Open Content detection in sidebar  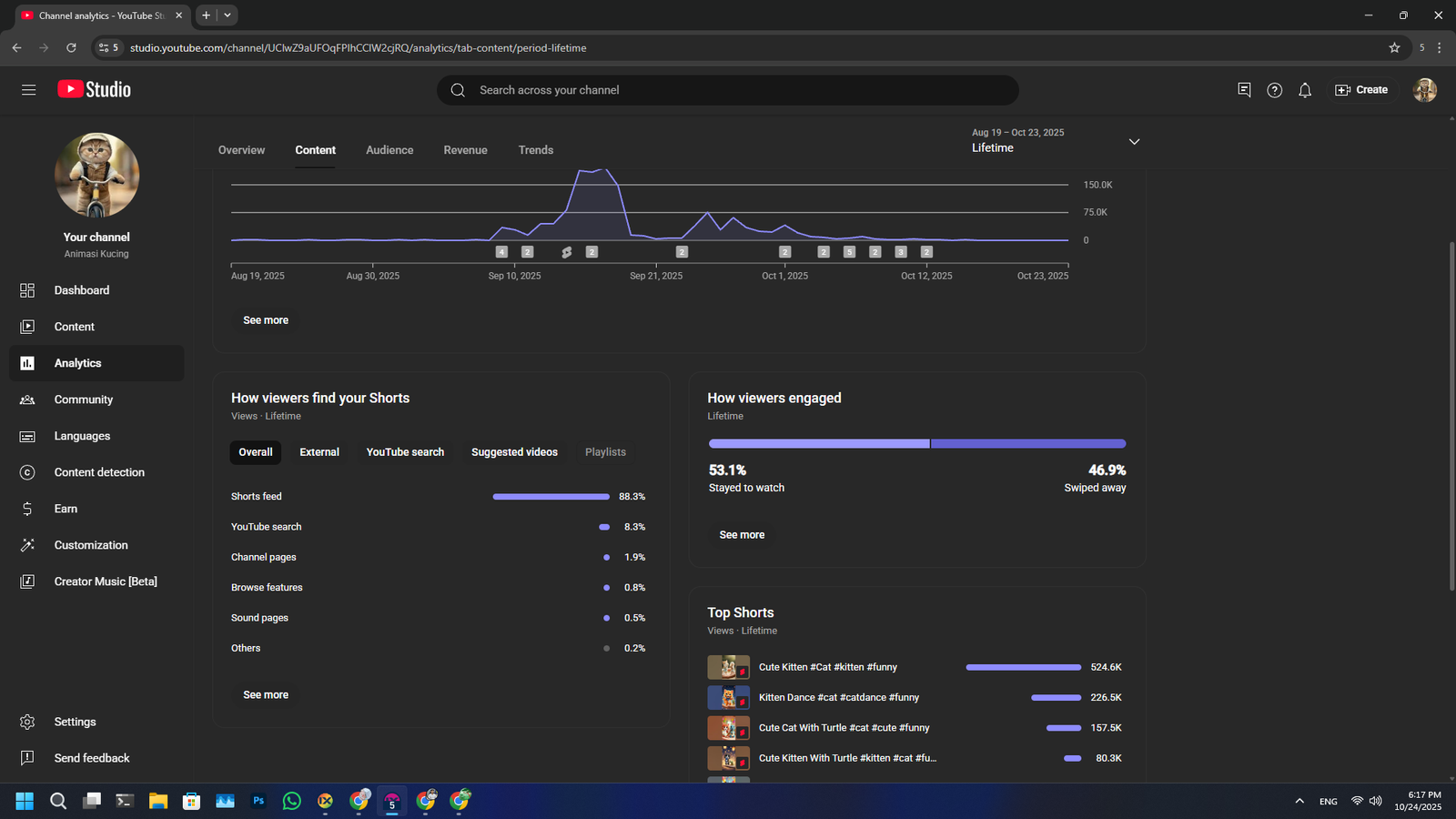[99, 472]
